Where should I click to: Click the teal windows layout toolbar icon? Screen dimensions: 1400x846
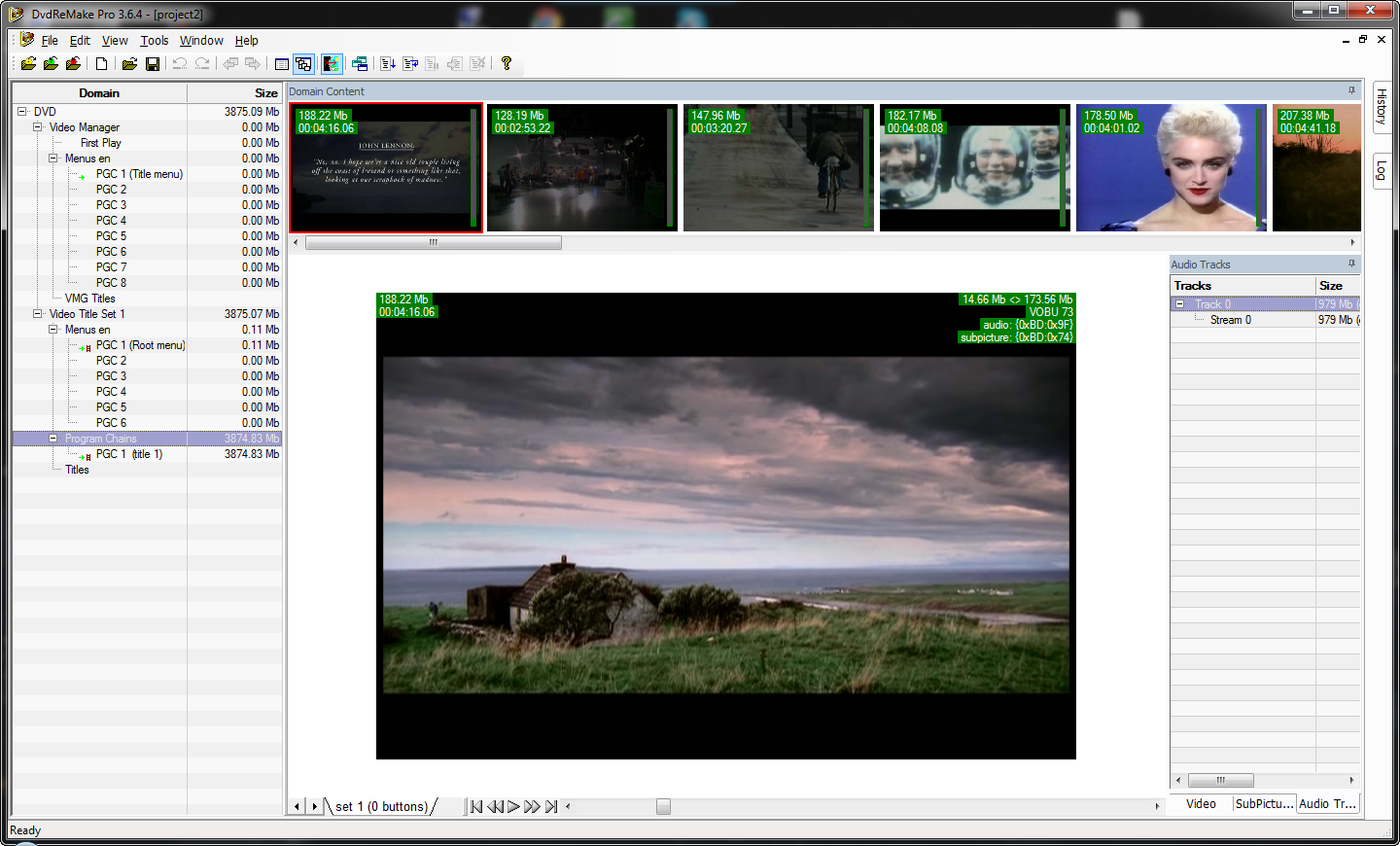pyautogui.click(x=360, y=64)
